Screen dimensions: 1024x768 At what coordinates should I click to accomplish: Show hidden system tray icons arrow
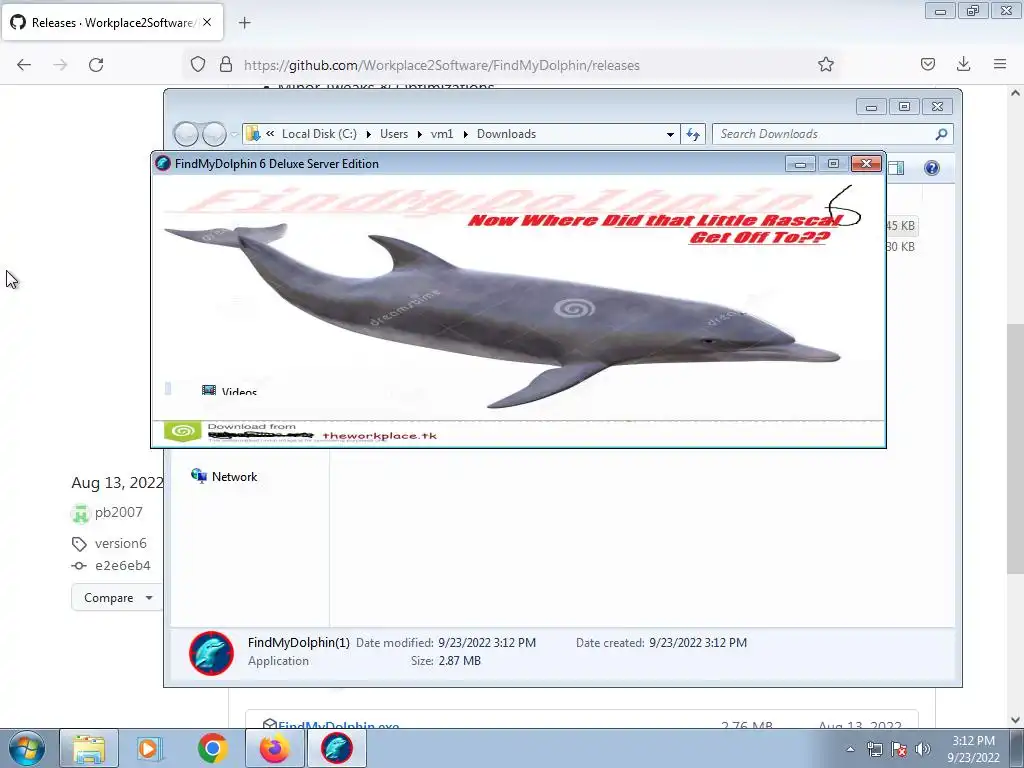(850, 749)
